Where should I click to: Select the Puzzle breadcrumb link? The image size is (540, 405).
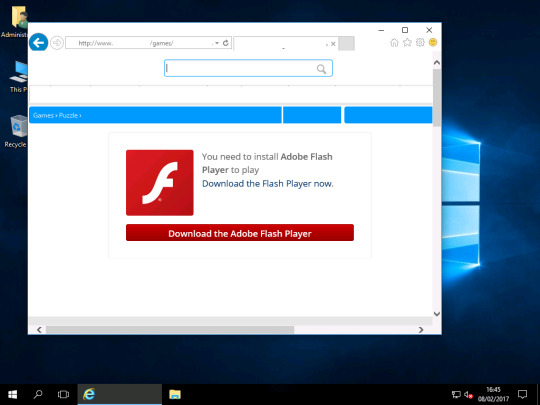[x=68, y=115]
